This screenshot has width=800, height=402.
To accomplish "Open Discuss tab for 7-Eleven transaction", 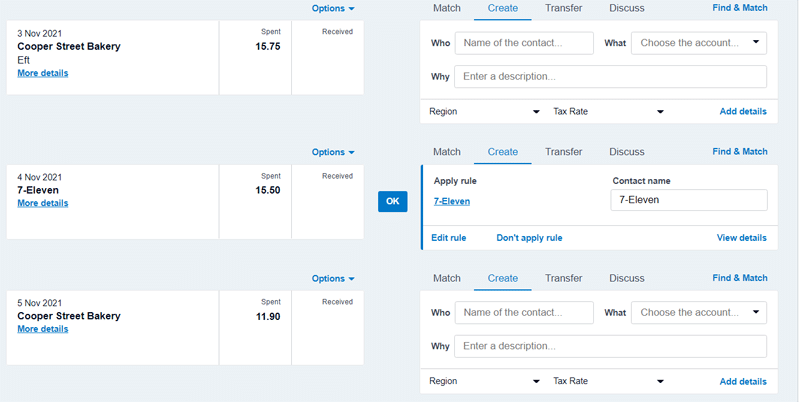I will [x=627, y=152].
